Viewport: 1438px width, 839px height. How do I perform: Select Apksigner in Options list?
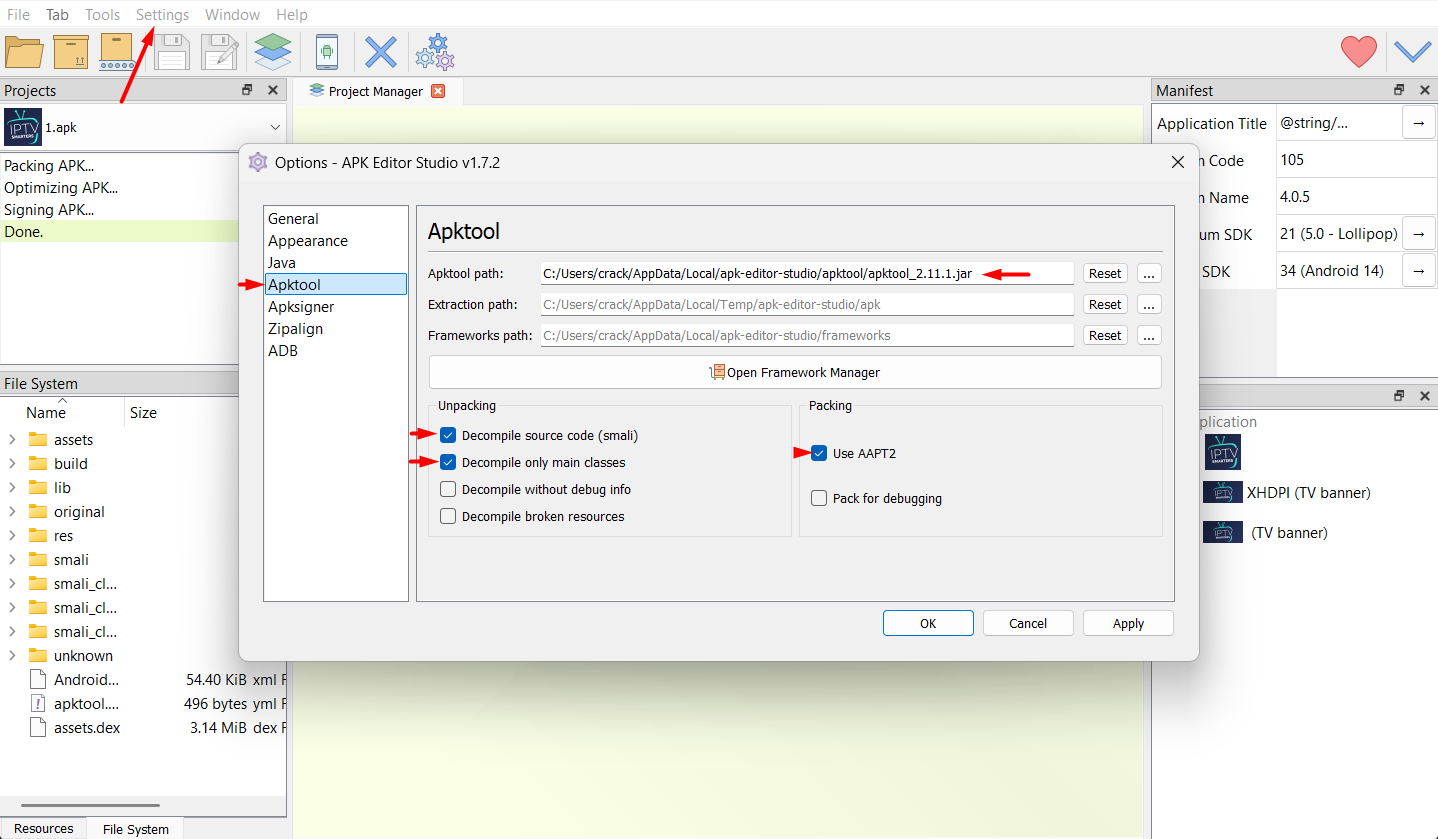[336, 306]
